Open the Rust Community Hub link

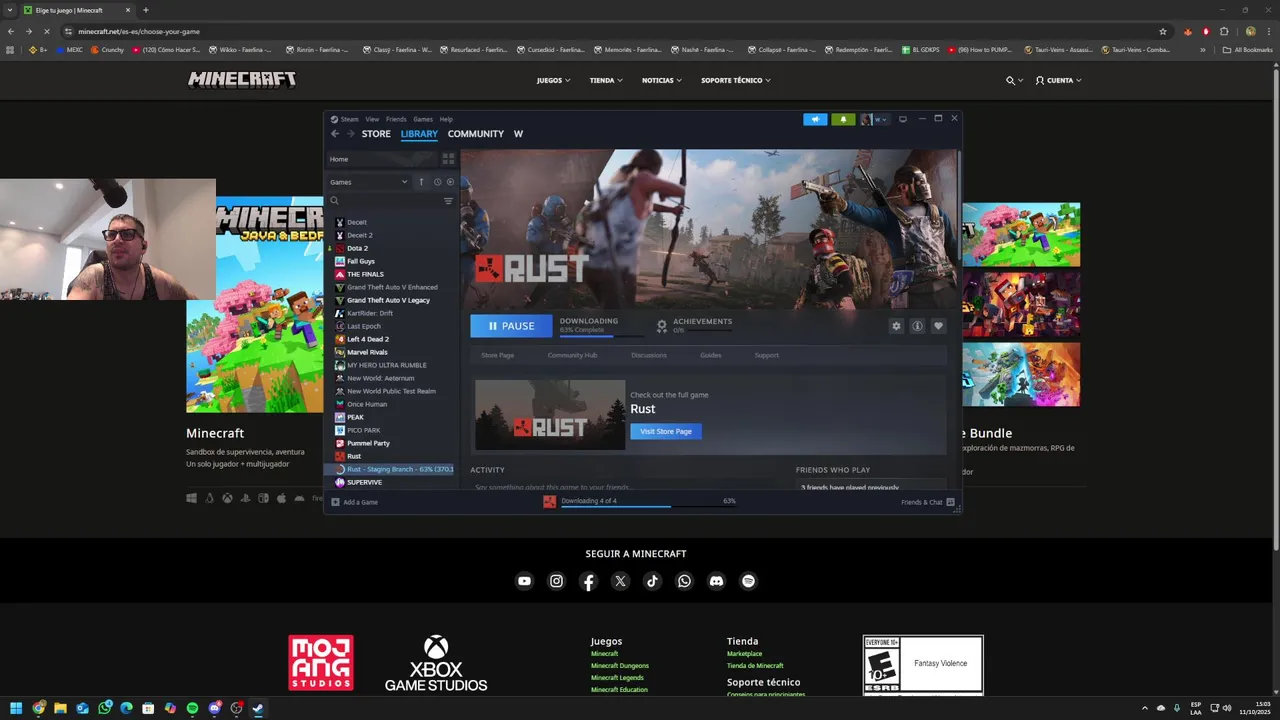click(x=572, y=355)
